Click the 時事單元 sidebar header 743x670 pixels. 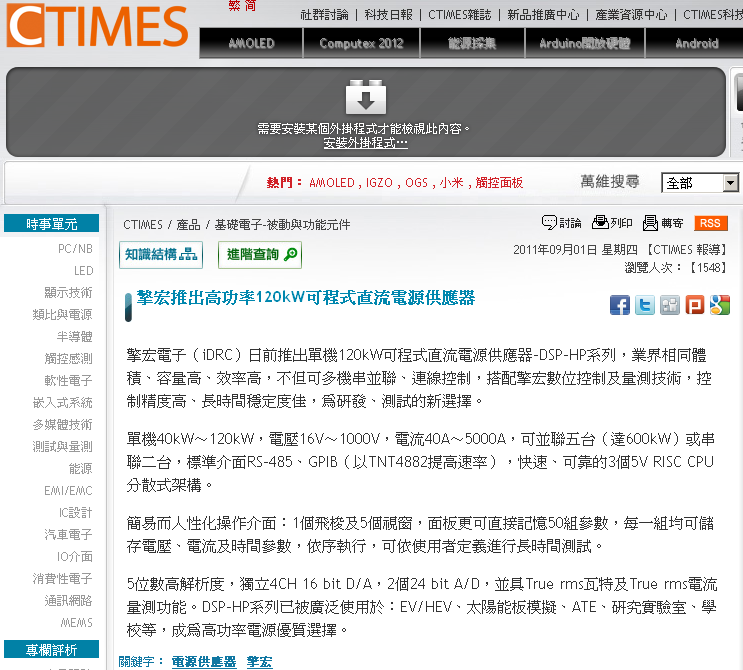(51, 223)
